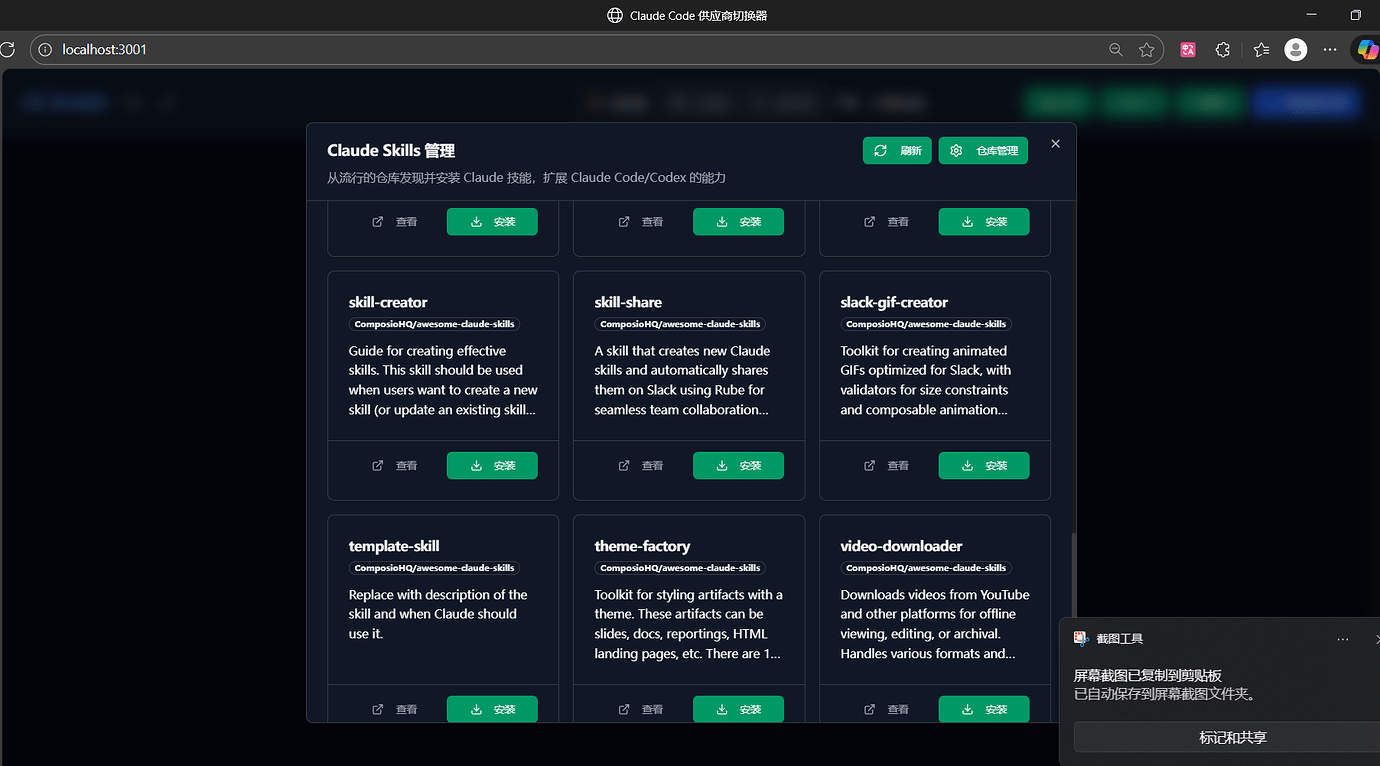Screen dimensions: 1380x766
Task: Open the browser extensions puzzle icon
Action: pos(1223,49)
